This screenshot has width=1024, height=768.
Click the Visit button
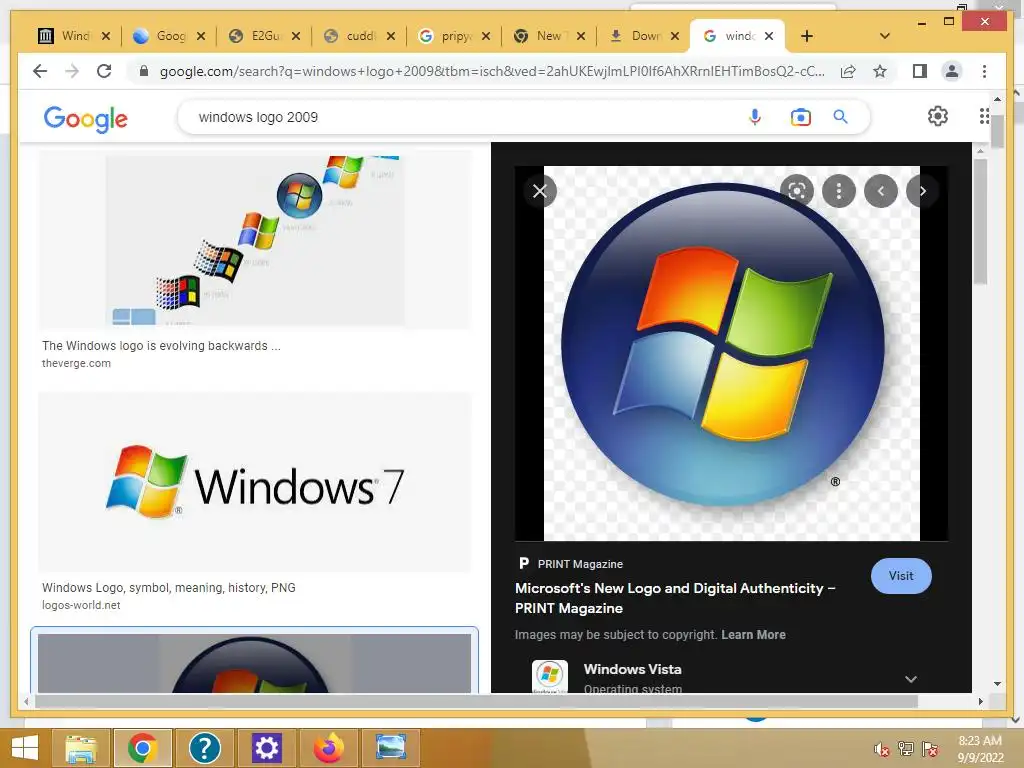[901, 576]
